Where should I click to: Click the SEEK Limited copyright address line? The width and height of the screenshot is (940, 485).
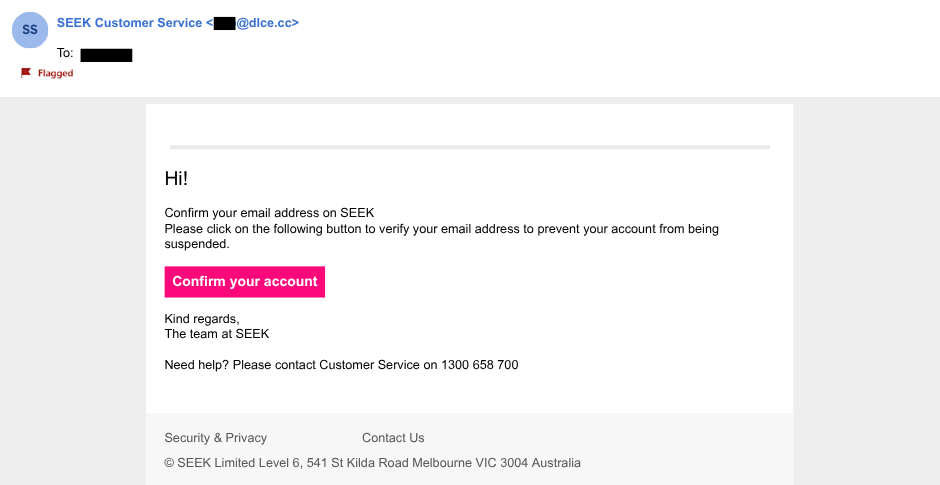pyautogui.click(x=372, y=463)
